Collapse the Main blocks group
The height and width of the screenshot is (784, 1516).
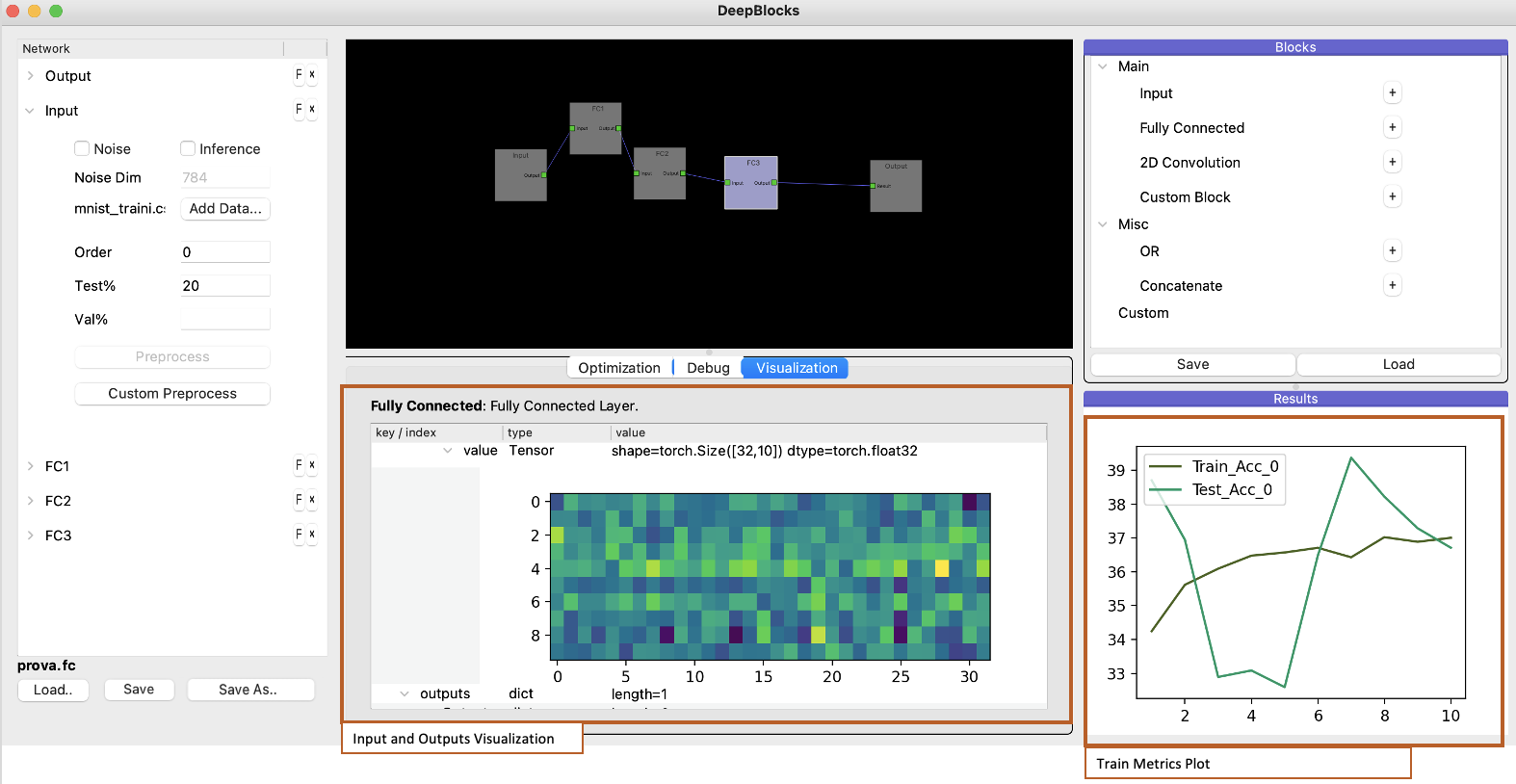pyautogui.click(x=1103, y=66)
